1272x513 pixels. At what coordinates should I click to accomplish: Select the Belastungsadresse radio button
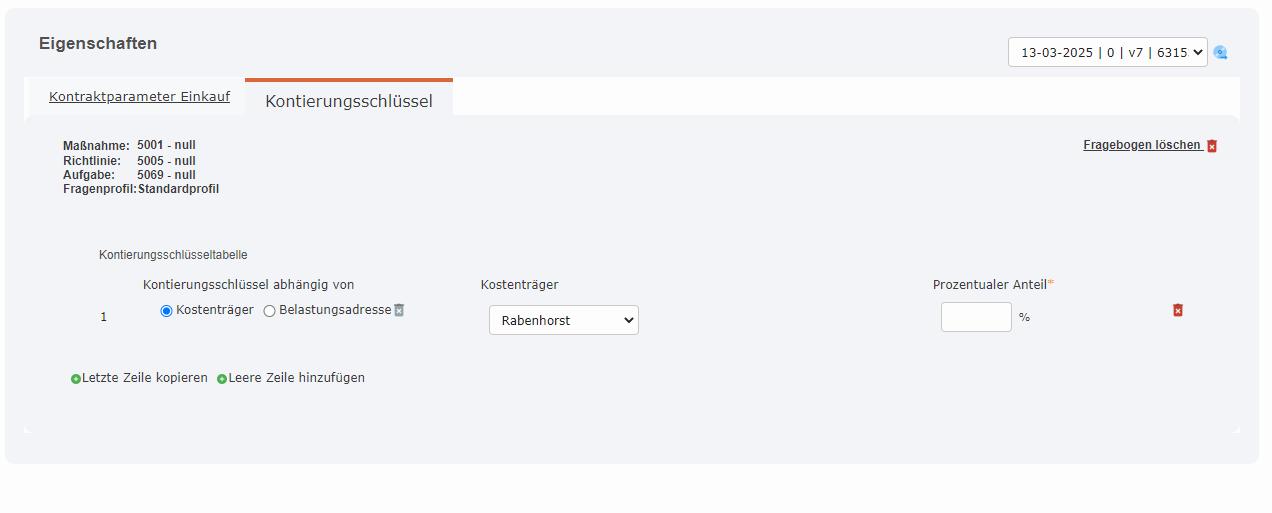(269, 311)
